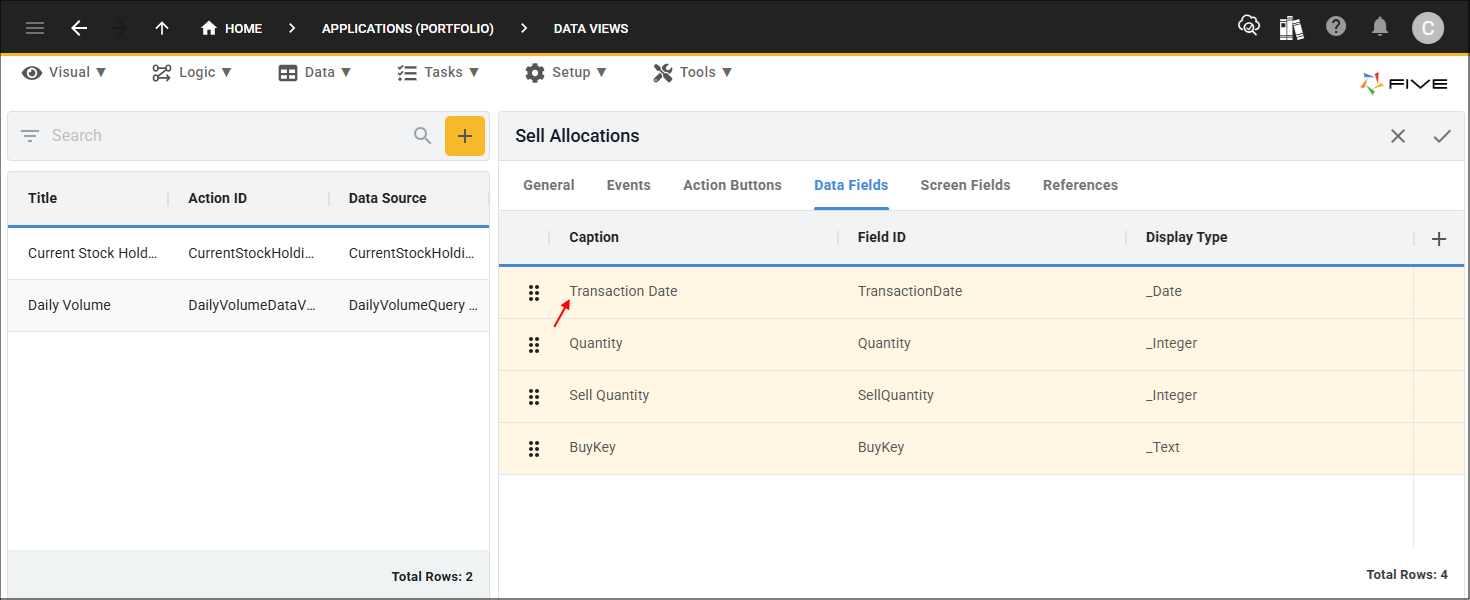The image size is (1470, 600).
Task: Switch to the Screen Fields tab
Action: tap(966, 185)
